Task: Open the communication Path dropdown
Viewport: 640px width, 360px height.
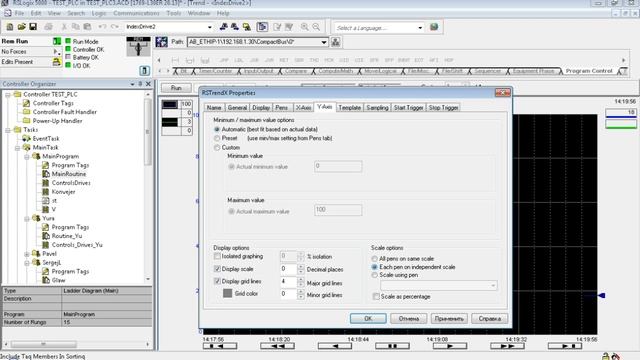Action: [324, 42]
